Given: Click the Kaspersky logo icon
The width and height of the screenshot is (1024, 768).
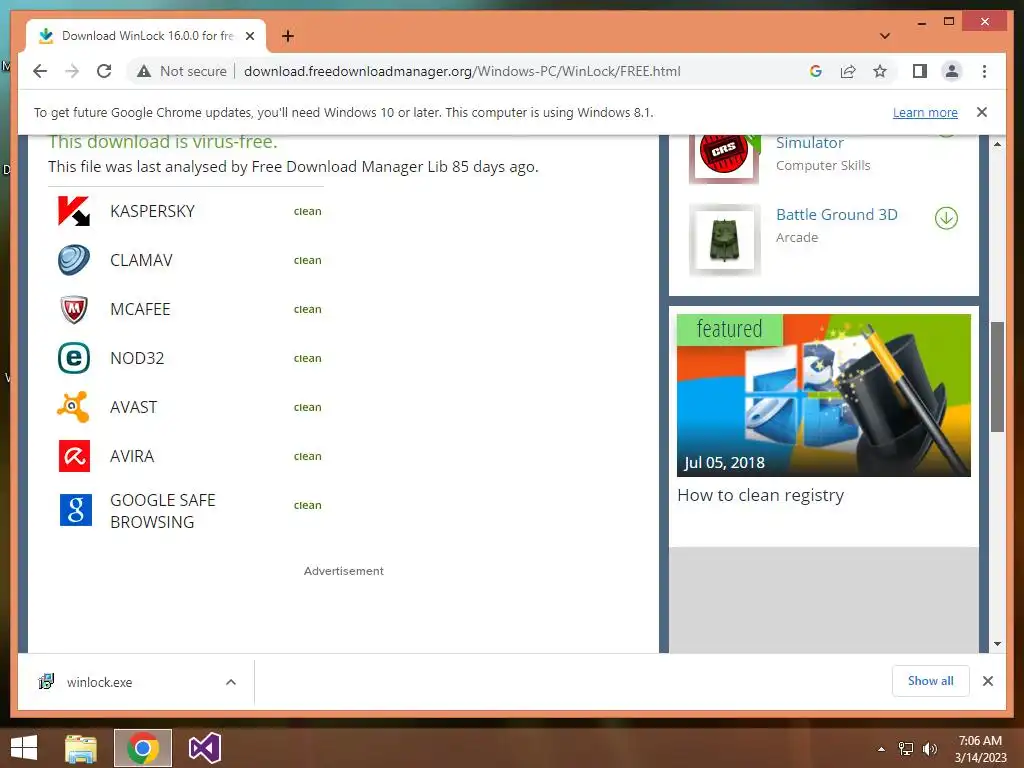Looking at the screenshot, I should 74,211.
